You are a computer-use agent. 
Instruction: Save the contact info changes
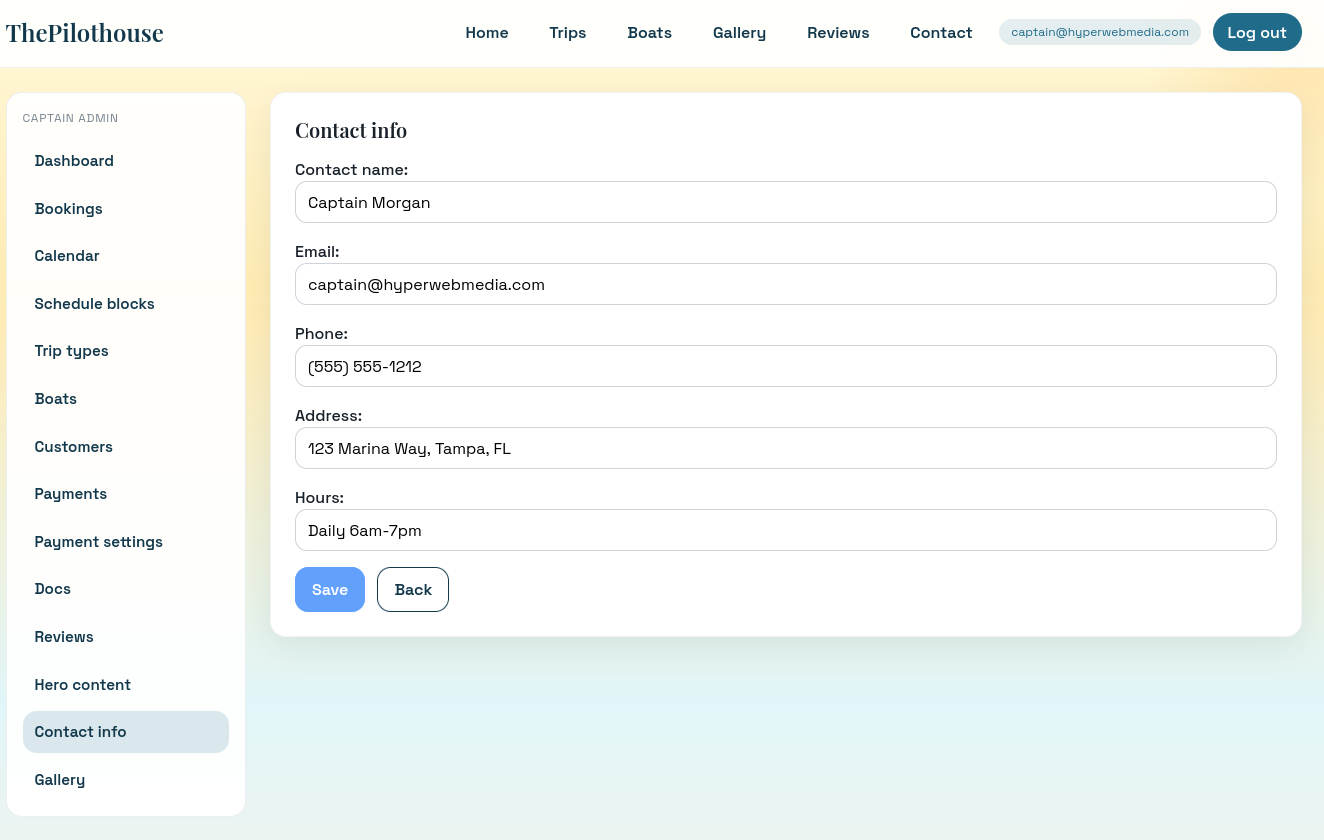point(330,589)
